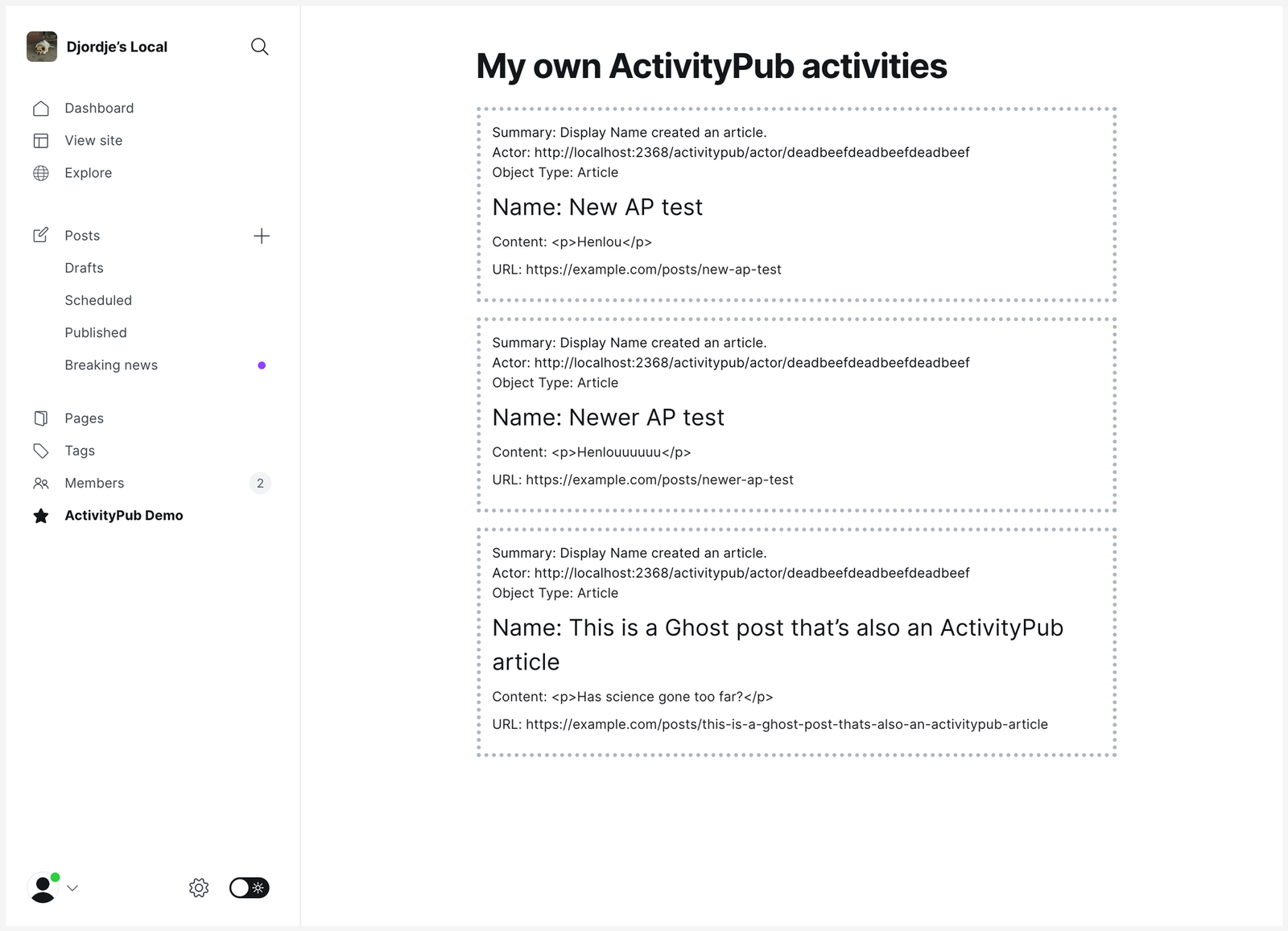
Task: Expand the account menu chevron
Action: point(73,888)
